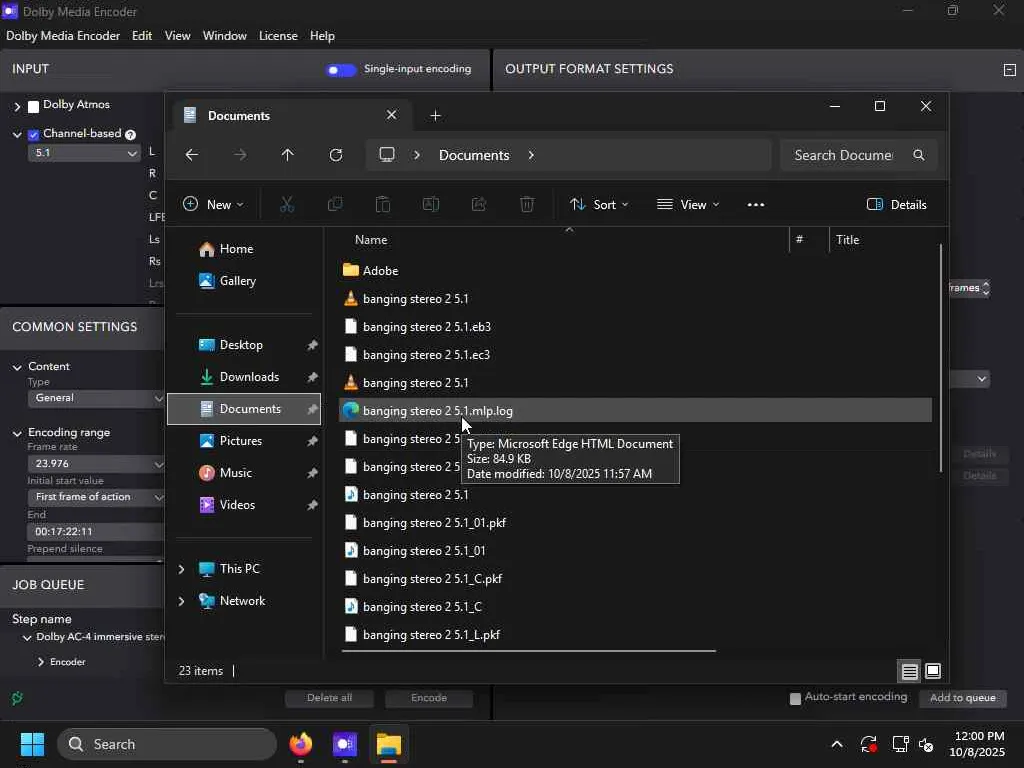
Task: Switch to details list view icon in status bar
Action: [909, 671]
